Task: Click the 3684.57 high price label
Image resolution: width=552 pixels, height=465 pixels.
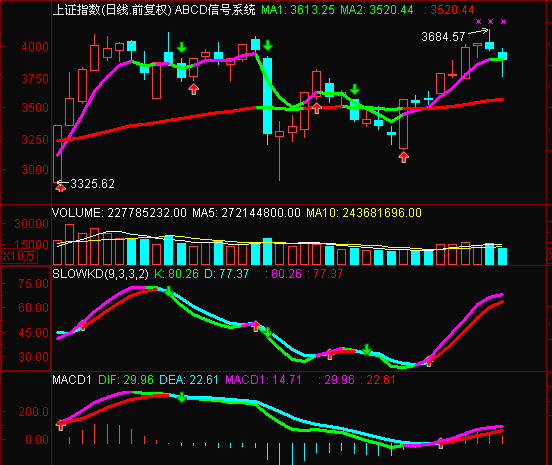Action: click(x=443, y=37)
